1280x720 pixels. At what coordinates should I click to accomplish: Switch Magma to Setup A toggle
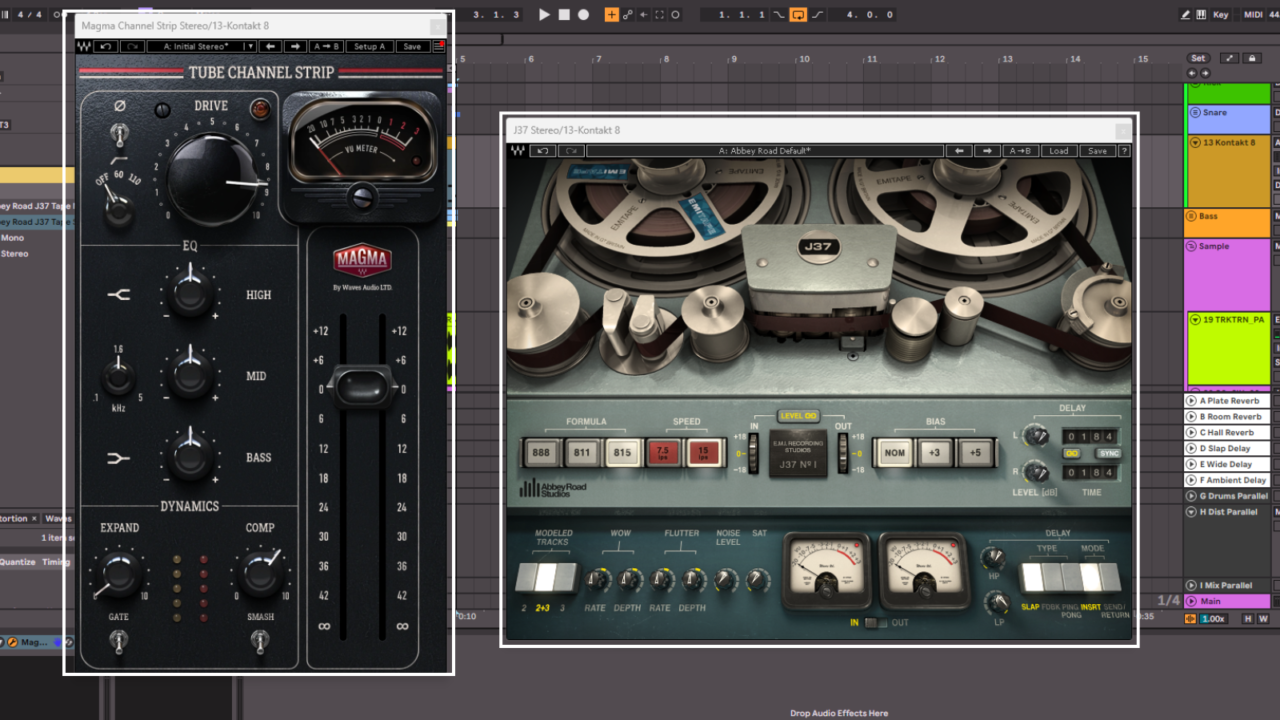(368, 47)
